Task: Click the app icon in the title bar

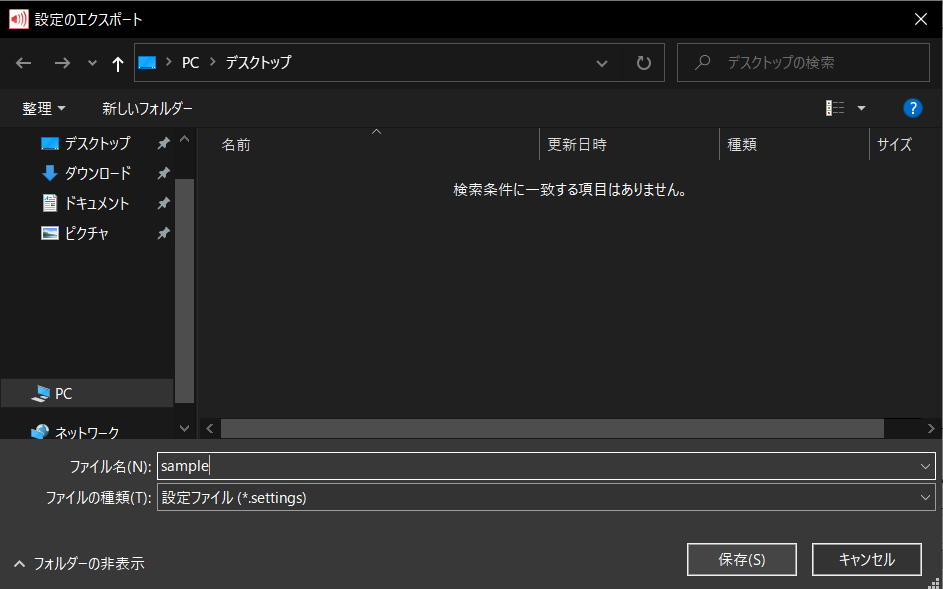Action: pyautogui.click(x=19, y=19)
